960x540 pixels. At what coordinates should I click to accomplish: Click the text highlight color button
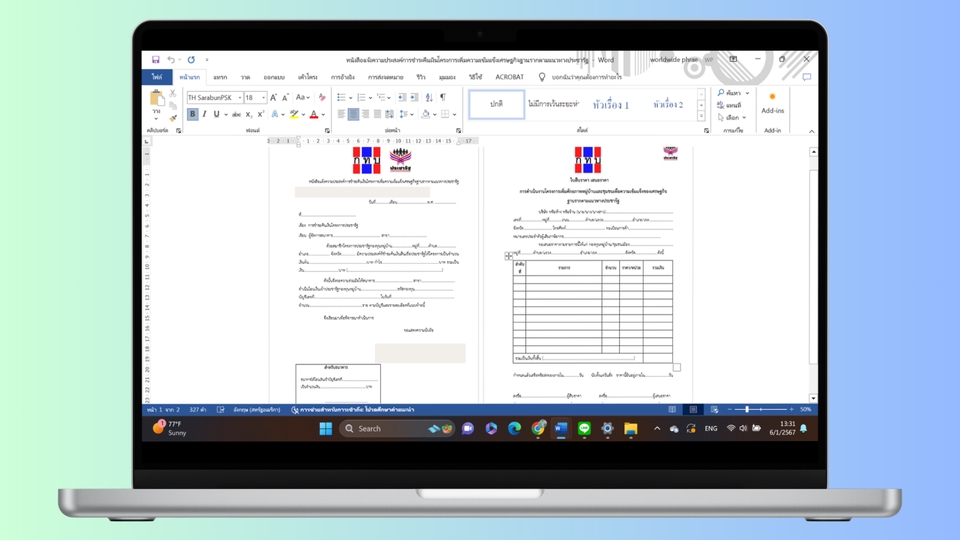(294, 114)
